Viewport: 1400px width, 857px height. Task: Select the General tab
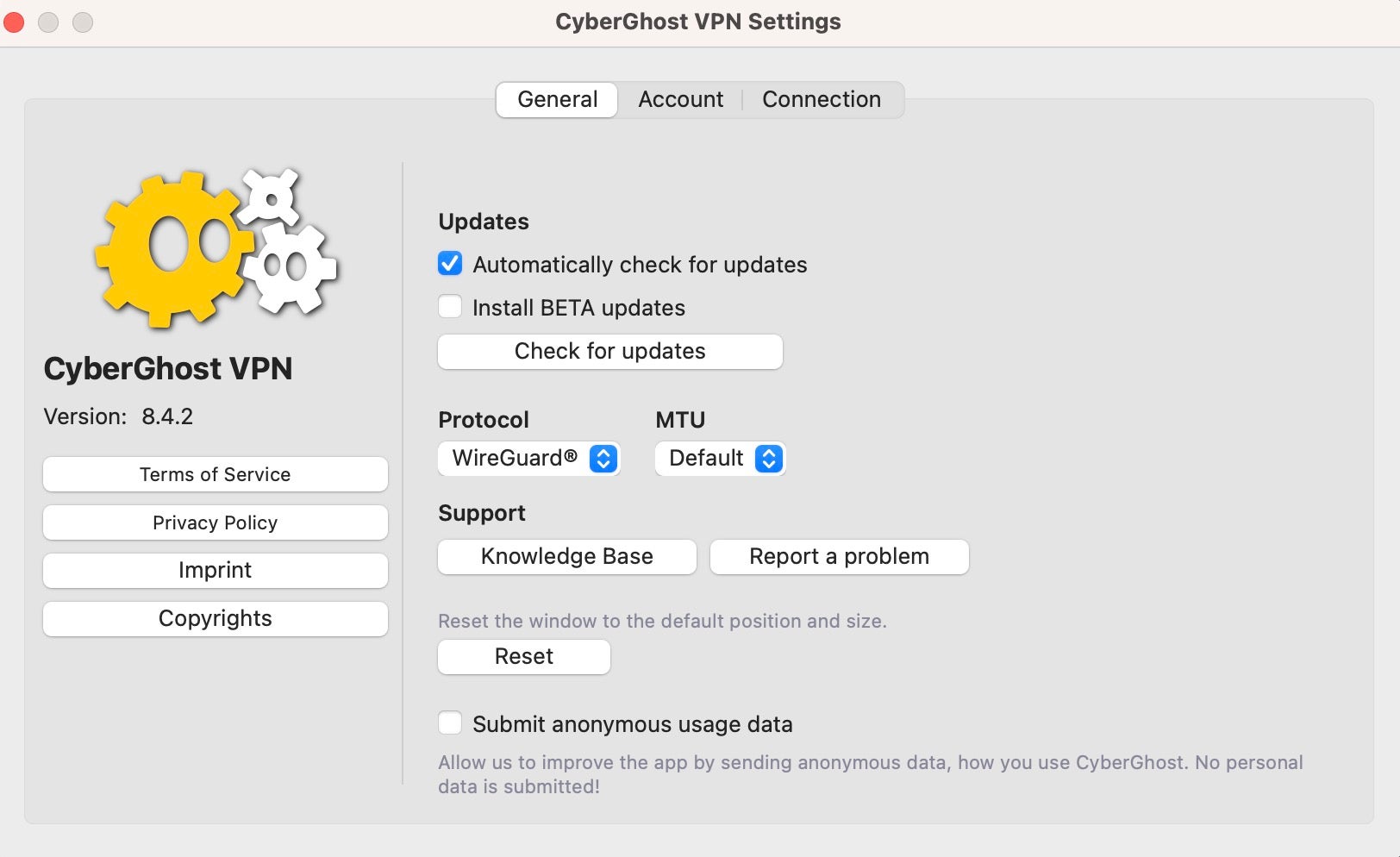click(557, 100)
